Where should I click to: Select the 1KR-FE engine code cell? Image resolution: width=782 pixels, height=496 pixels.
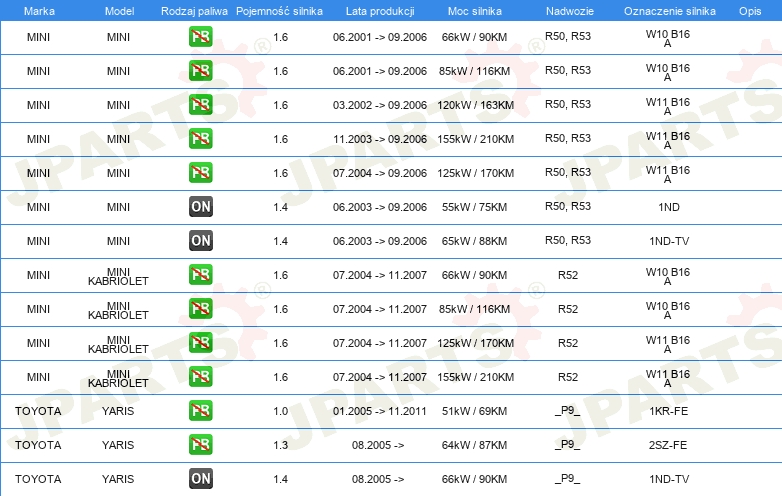click(668, 411)
